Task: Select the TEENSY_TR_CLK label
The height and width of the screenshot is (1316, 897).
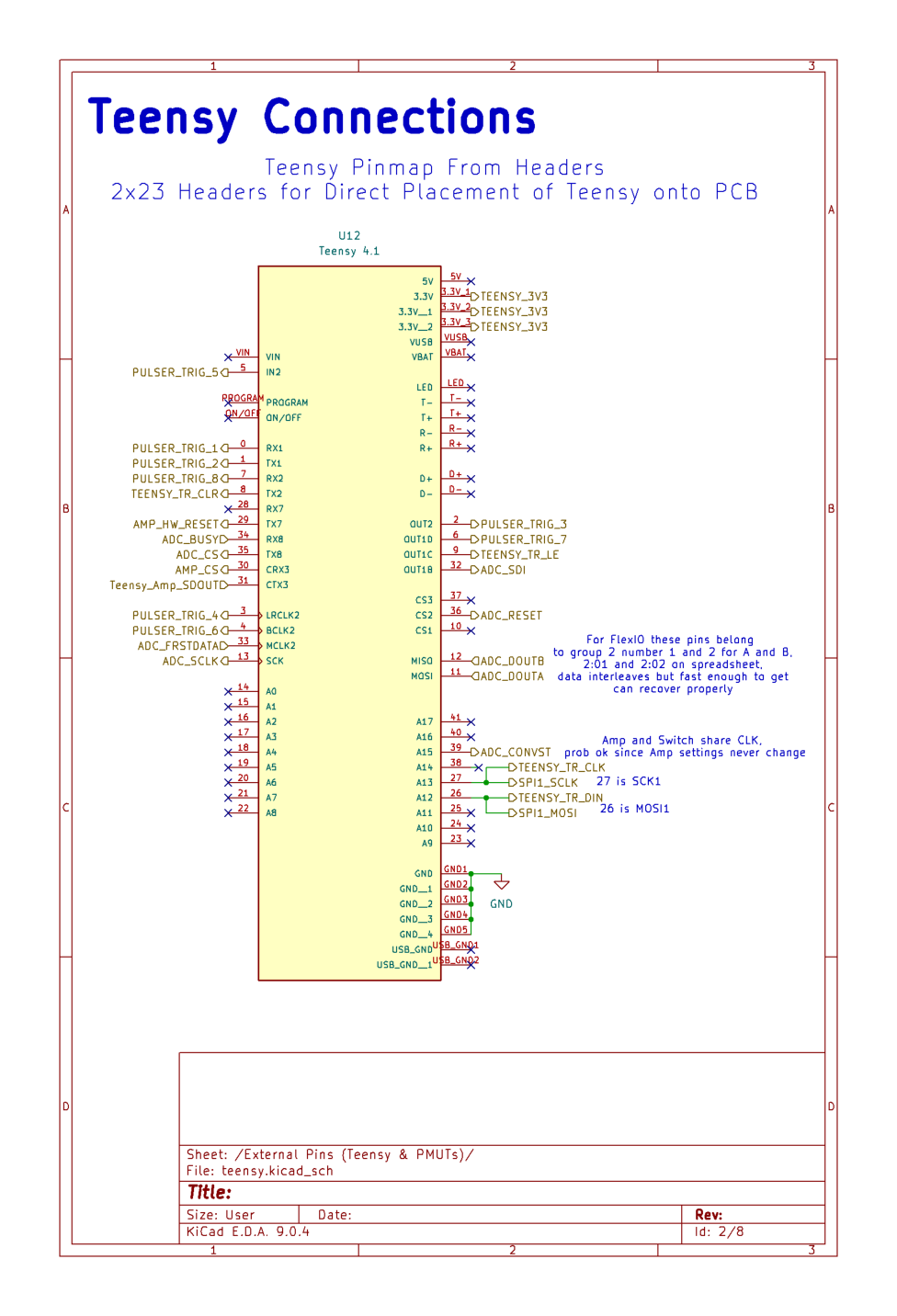Action: [558, 767]
